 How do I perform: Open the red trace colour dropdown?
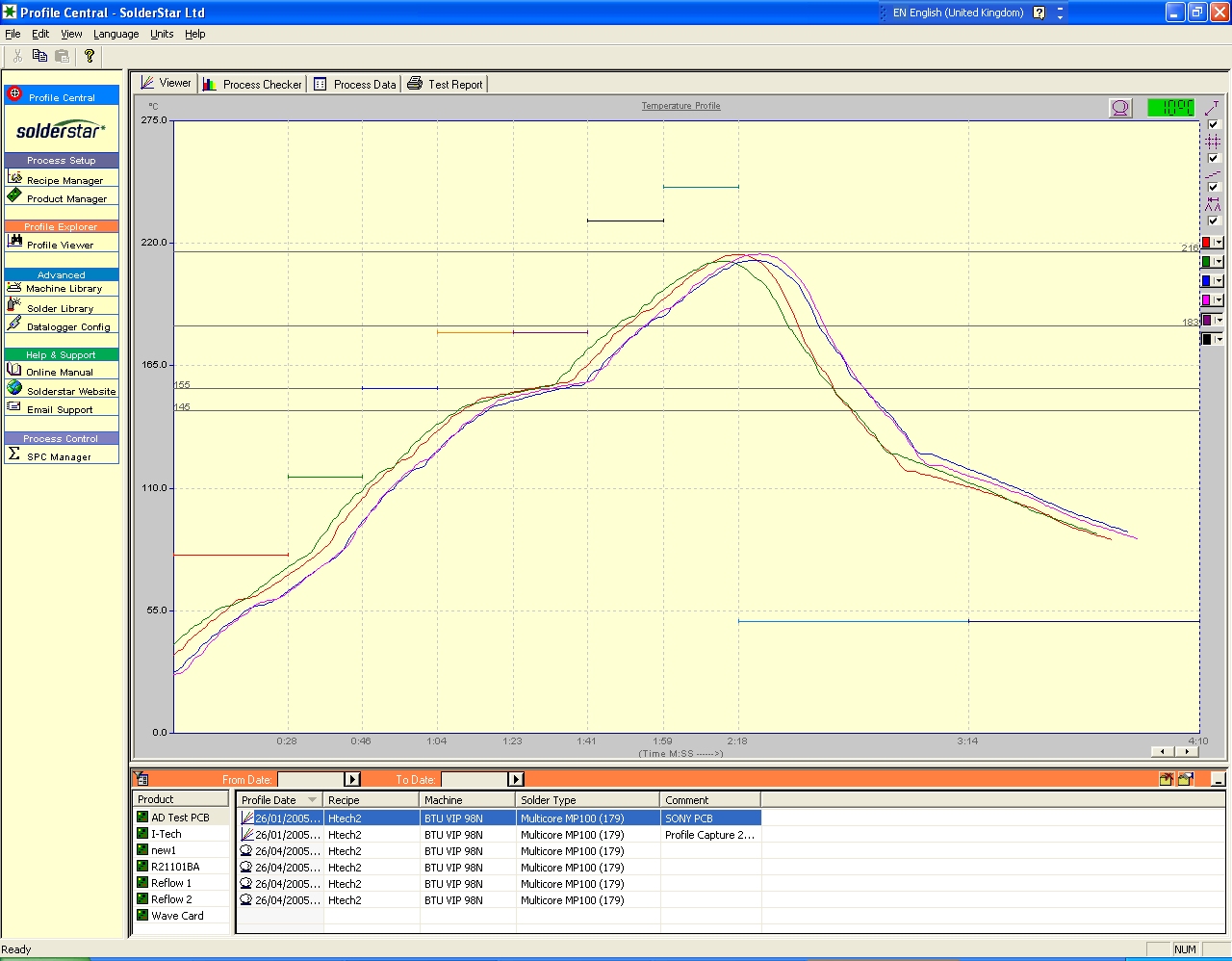tap(1219, 243)
